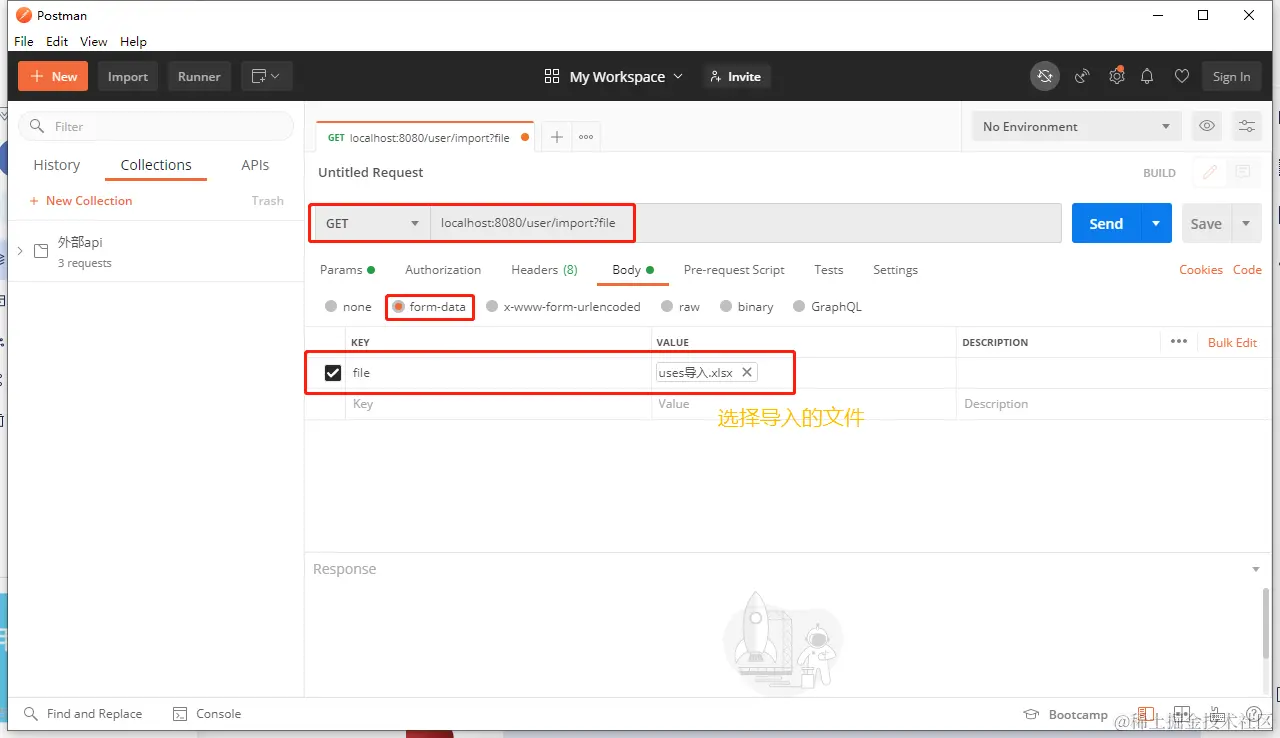Open the tab options ellipsis menu
This screenshot has width=1280, height=738.
[x=586, y=137]
